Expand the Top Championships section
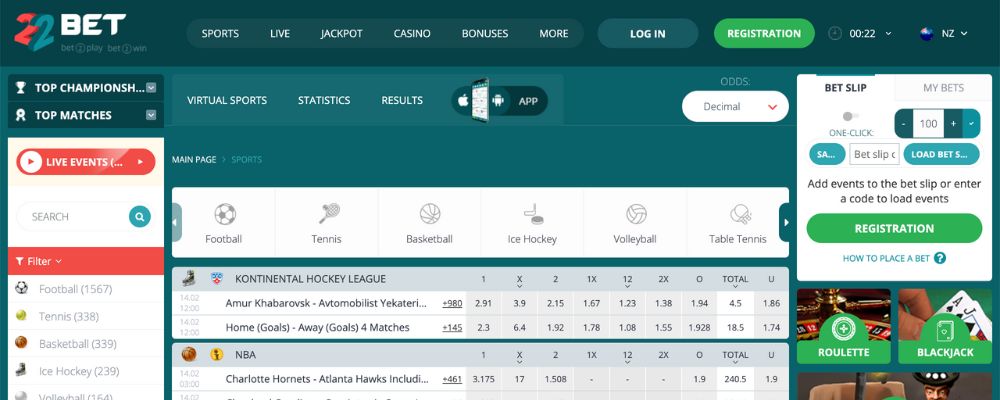Viewport: 1000px width, 400px height. tap(151, 88)
